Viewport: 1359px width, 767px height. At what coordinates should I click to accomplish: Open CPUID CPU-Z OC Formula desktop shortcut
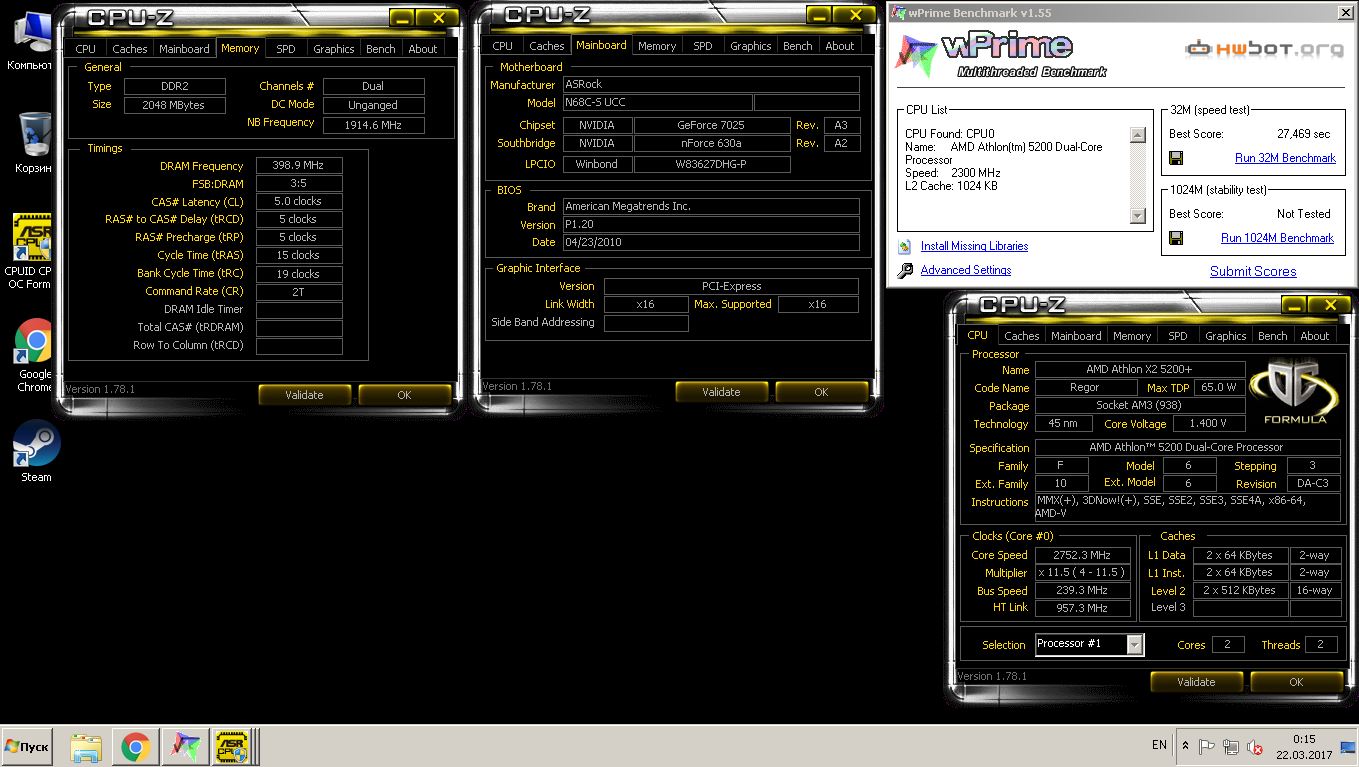coord(30,250)
